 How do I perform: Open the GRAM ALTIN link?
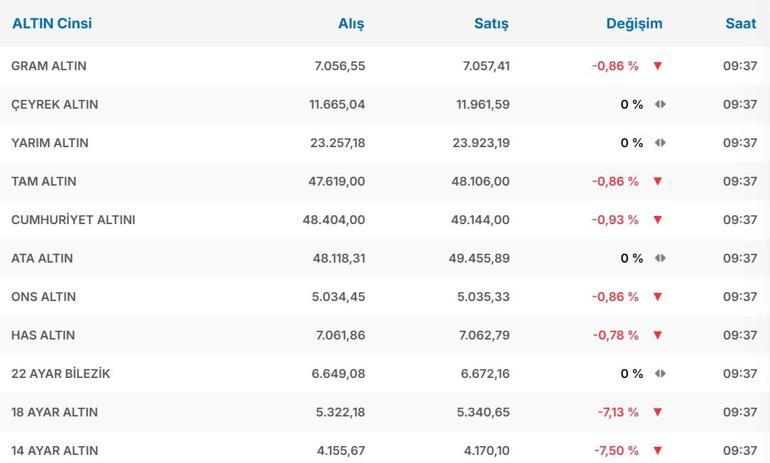49,66
